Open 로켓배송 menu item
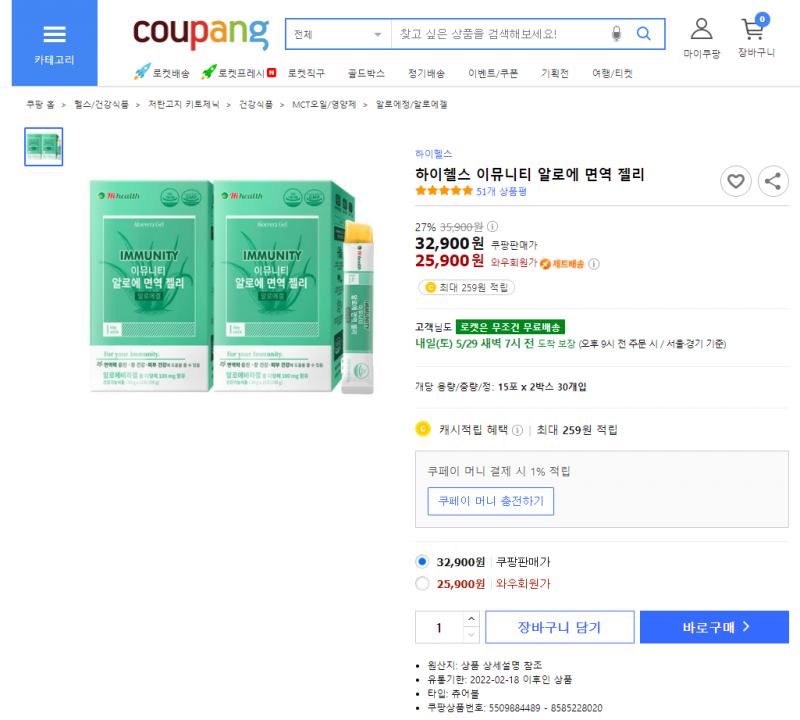 162,72
